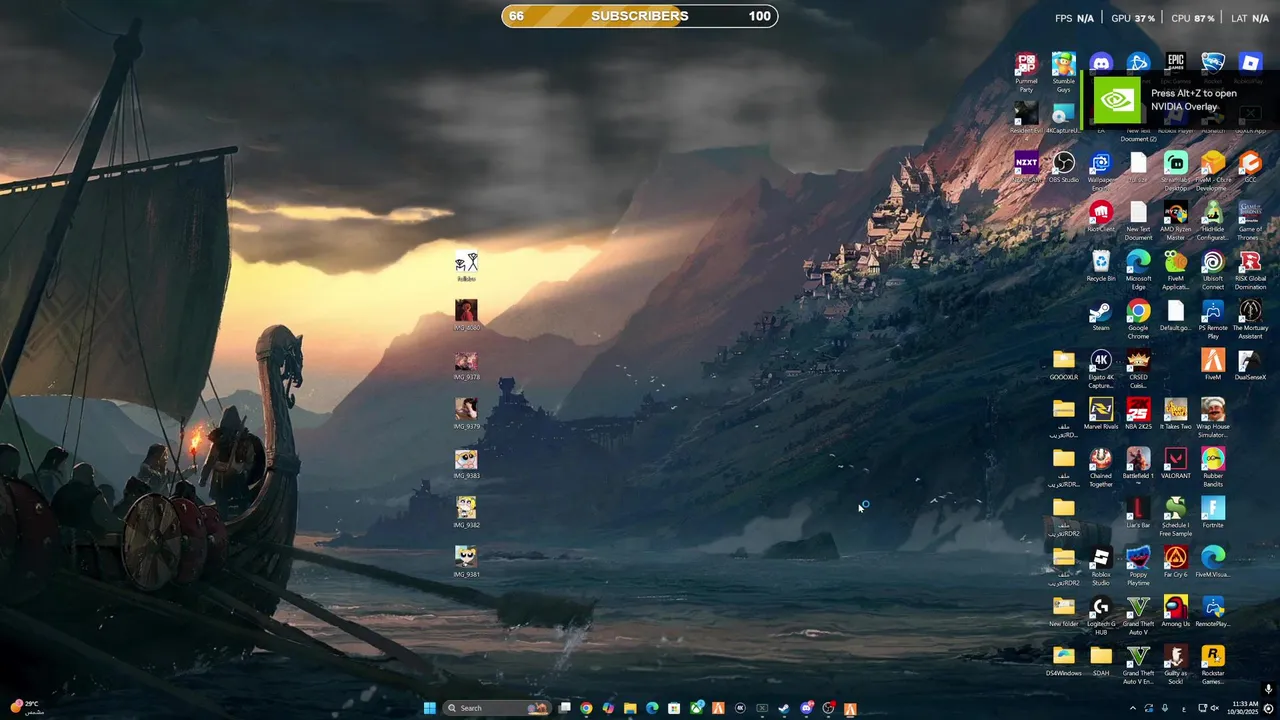
Task: Open Discord from the taskbar
Action: coord(806,708)
